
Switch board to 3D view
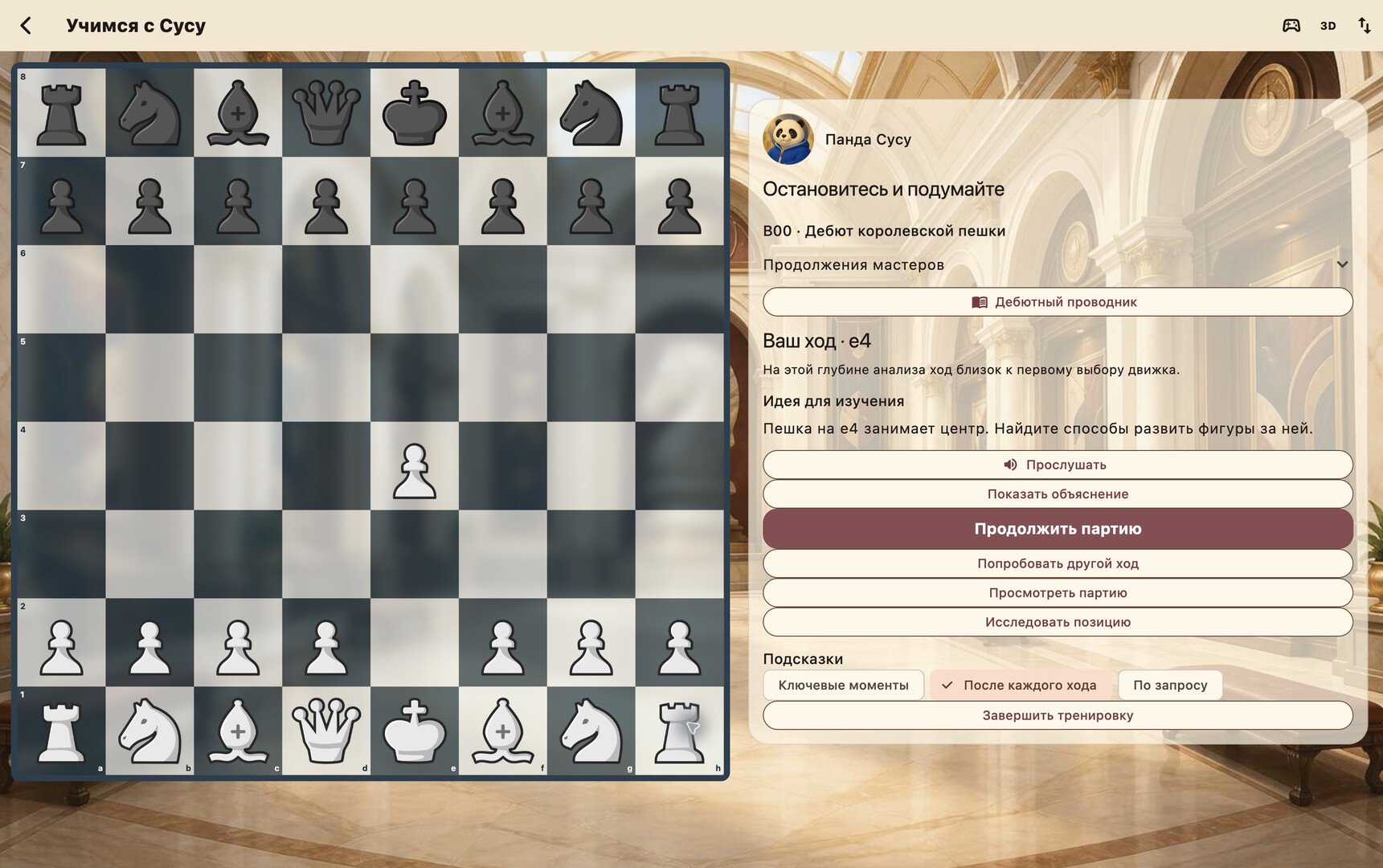tap(1328, 26)
